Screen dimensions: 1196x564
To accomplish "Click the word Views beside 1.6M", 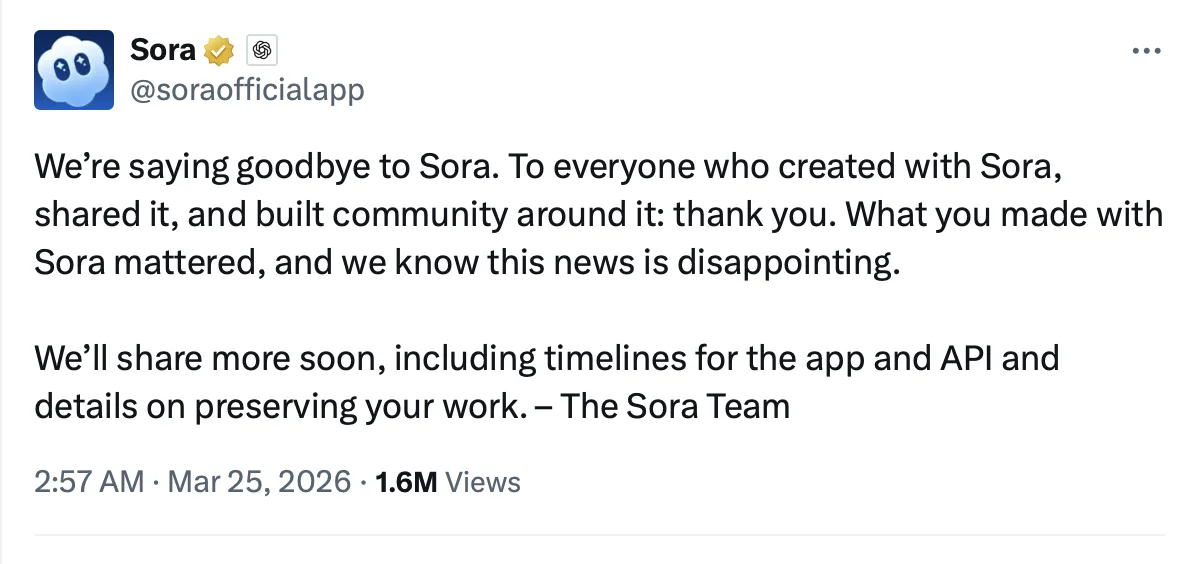I will [483, 483].
